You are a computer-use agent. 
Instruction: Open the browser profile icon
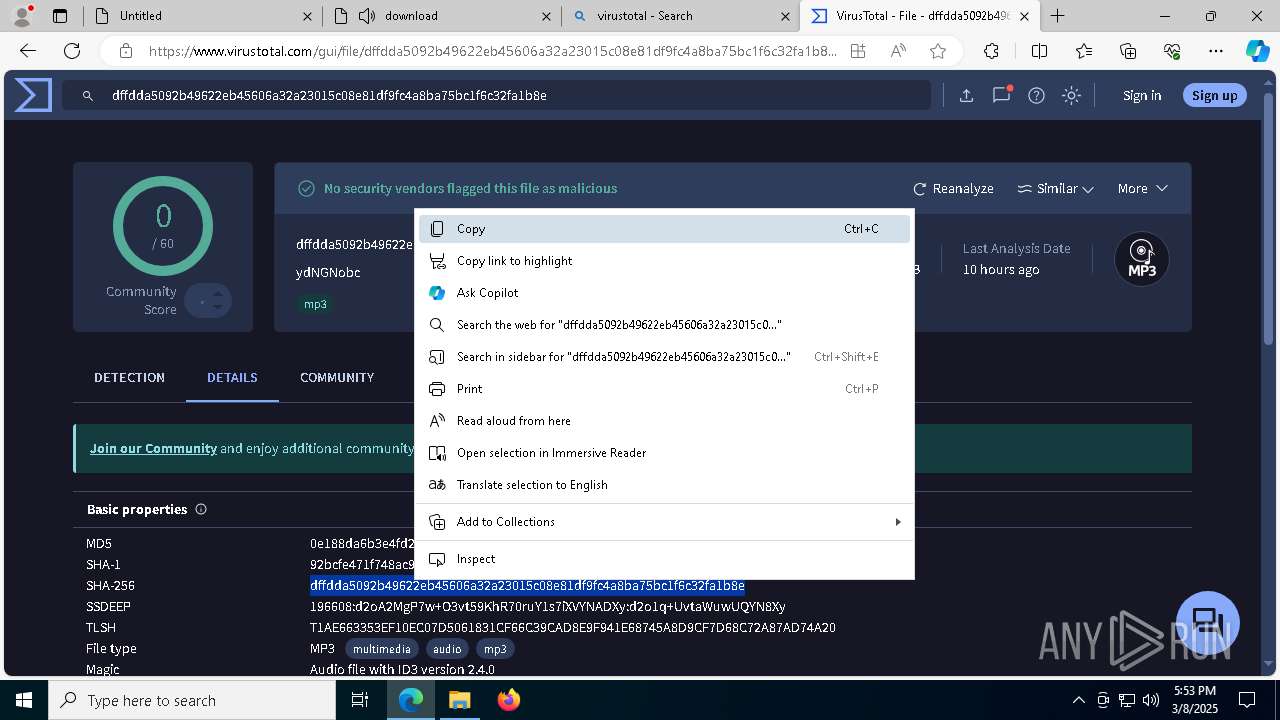tap(22, 15)
